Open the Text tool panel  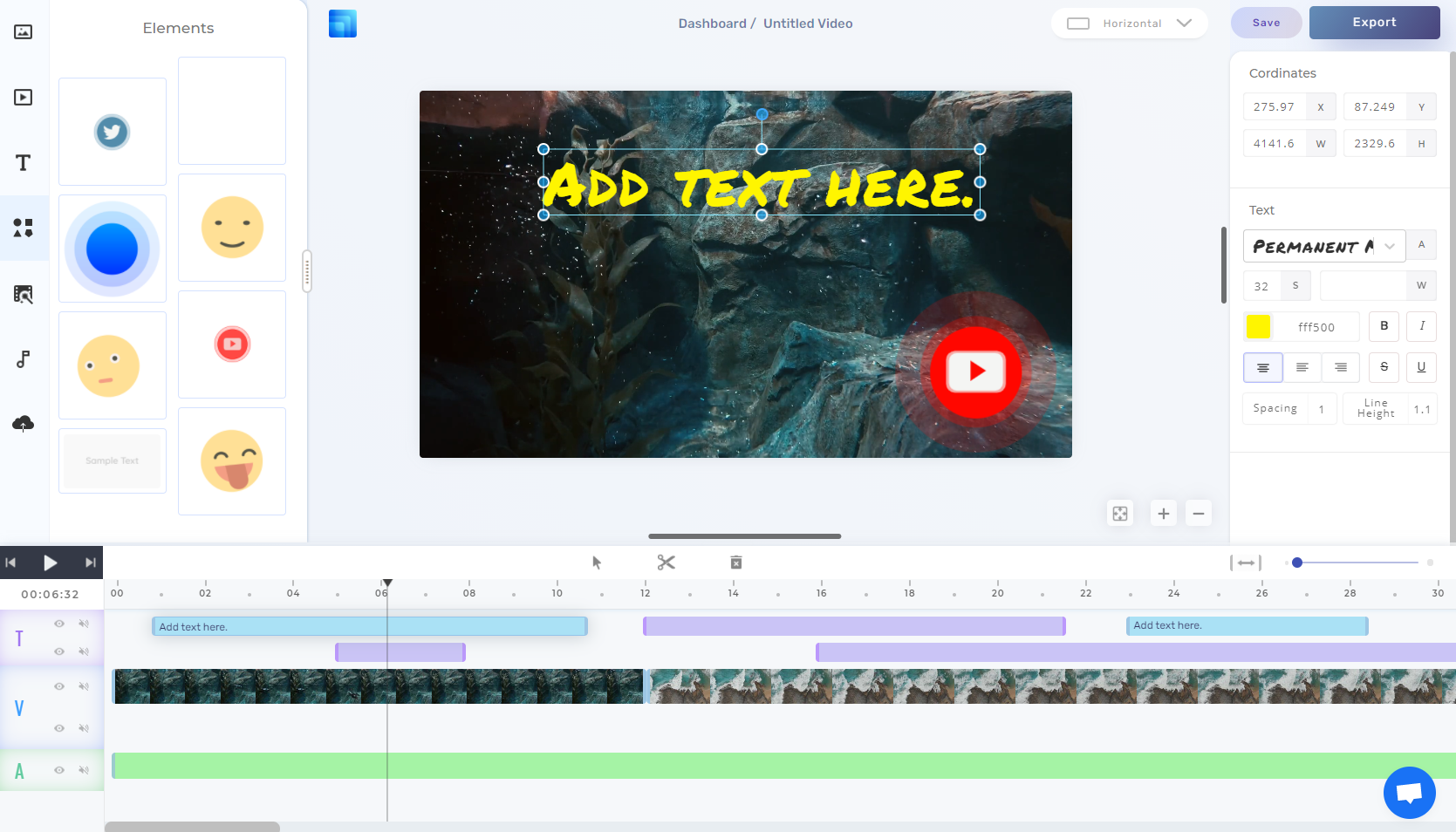pyautogui.click(x=23, y=162)
